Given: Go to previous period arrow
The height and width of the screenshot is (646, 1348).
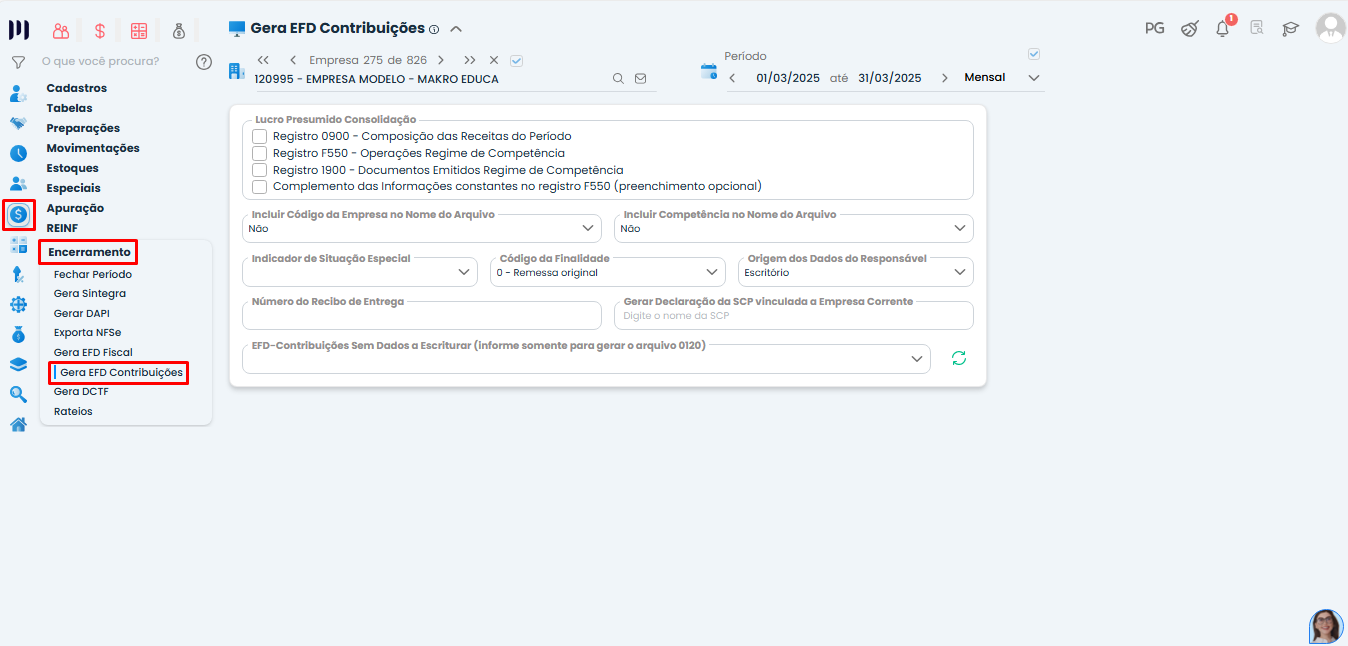Looking at the screenshot, I should (732, 78).
